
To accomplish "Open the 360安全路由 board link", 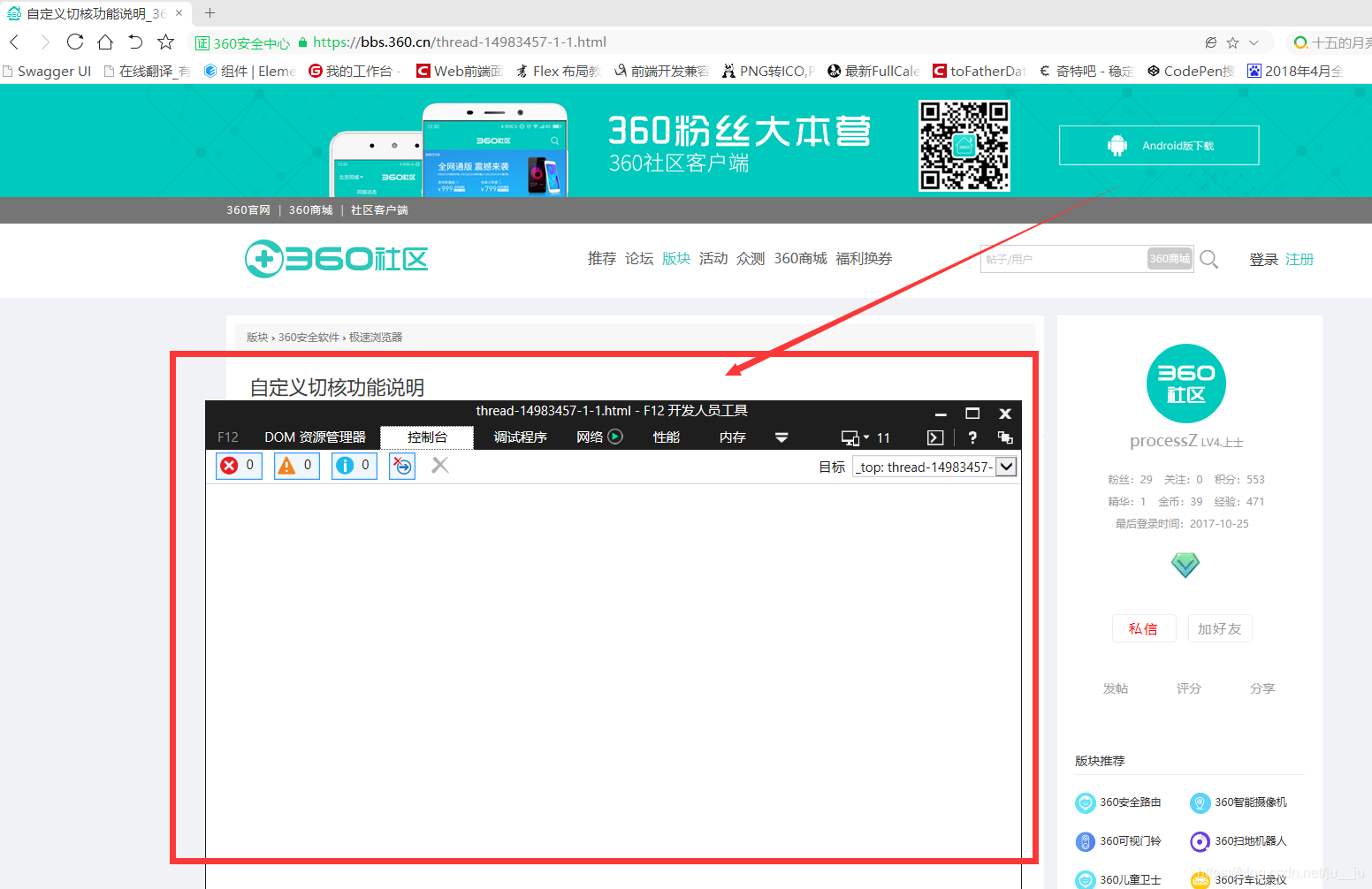I will click(x=1119, y=802).
